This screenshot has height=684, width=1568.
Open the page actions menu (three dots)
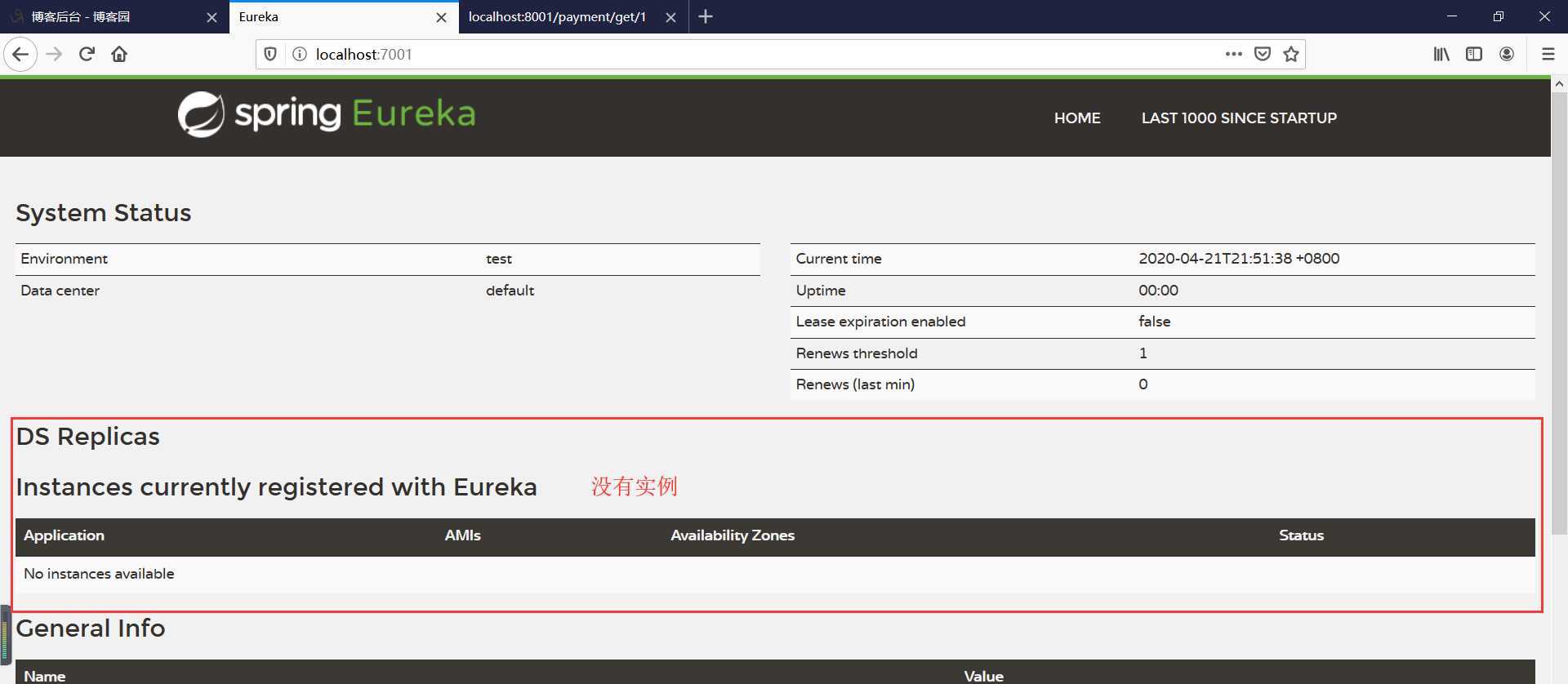coord(1233,54)
